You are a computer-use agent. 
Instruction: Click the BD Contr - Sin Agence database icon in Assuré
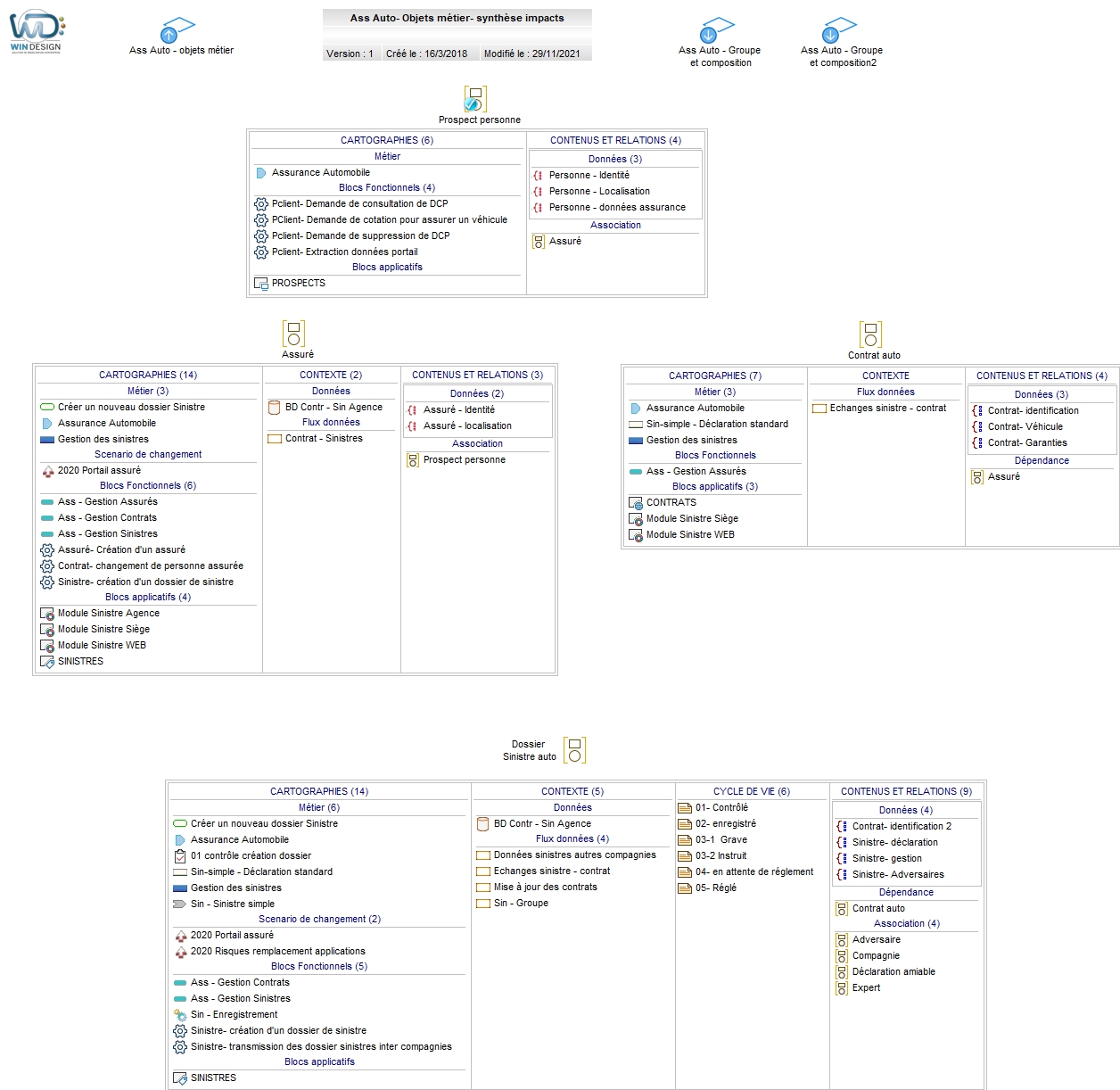tap(275, 408)
